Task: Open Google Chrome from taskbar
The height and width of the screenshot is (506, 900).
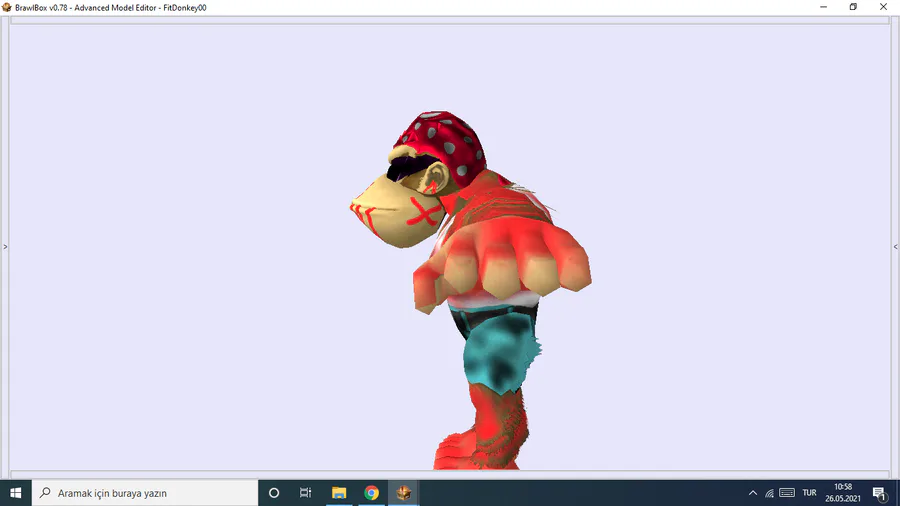Action: (371, 493)
